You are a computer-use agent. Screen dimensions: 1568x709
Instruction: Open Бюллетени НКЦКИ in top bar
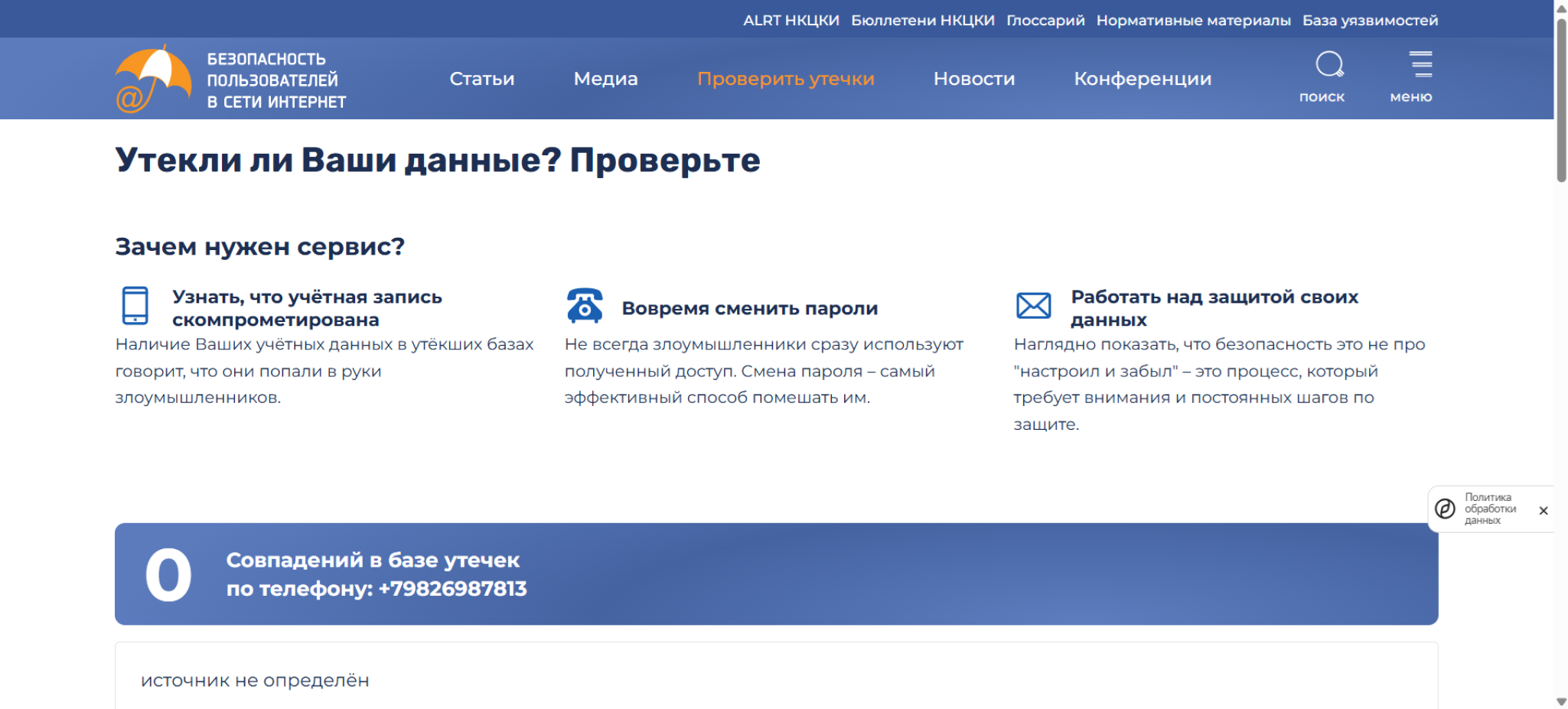tap(922, 21)
